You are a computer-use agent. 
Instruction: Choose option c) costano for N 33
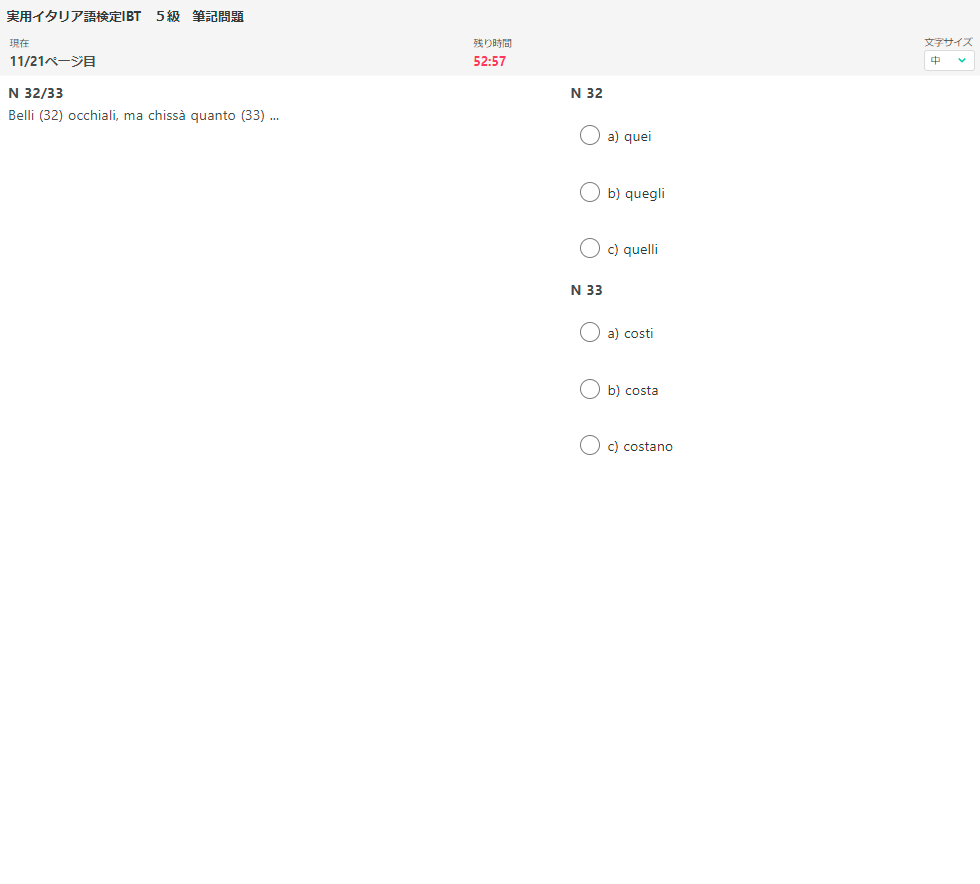pyautogui.click(x=589, y=445)
